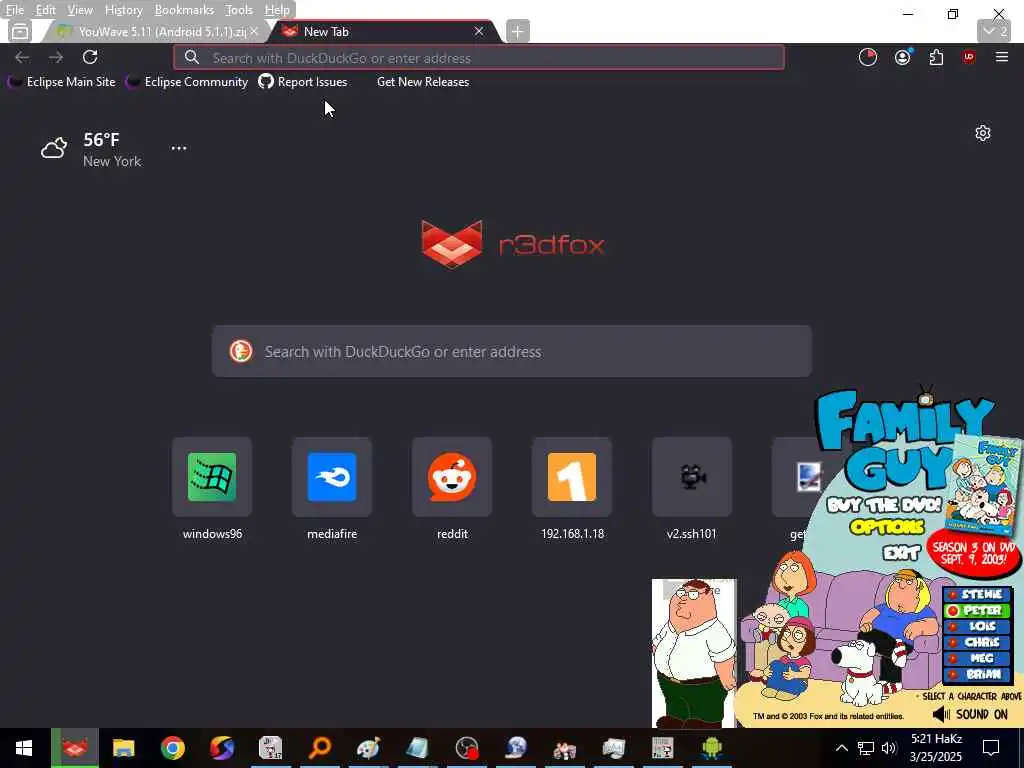Open the Extensions puzzle icon

click(936, 57)
